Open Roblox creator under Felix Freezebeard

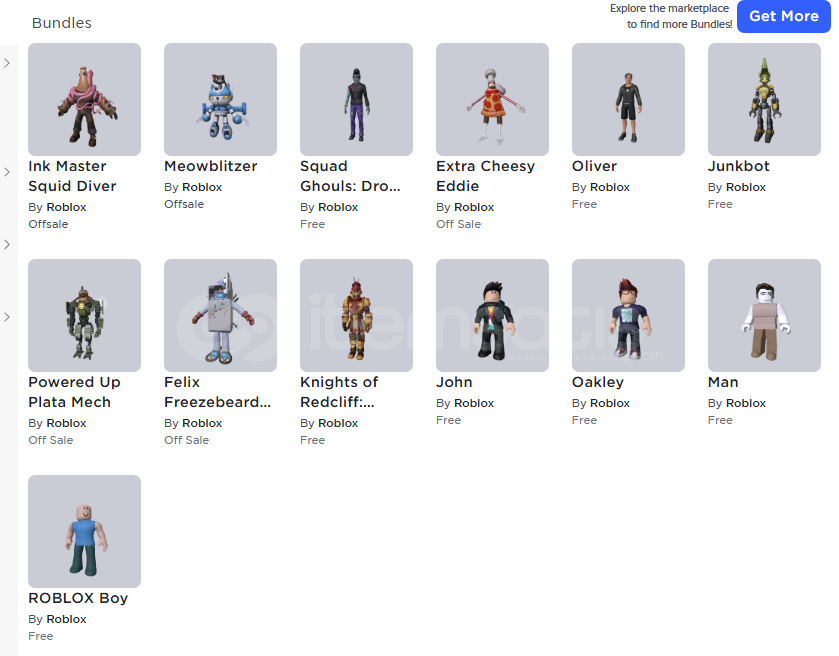click(202, 423)
